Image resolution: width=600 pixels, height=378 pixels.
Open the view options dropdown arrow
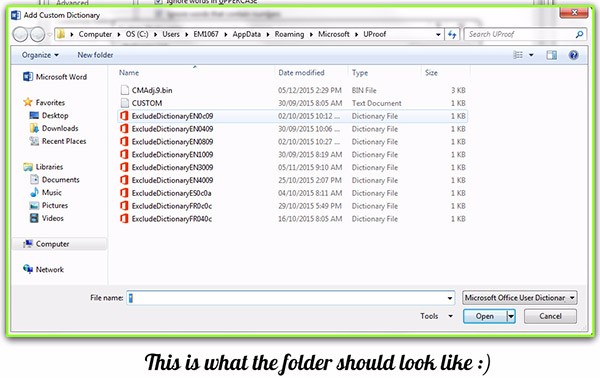pos(531,55)
